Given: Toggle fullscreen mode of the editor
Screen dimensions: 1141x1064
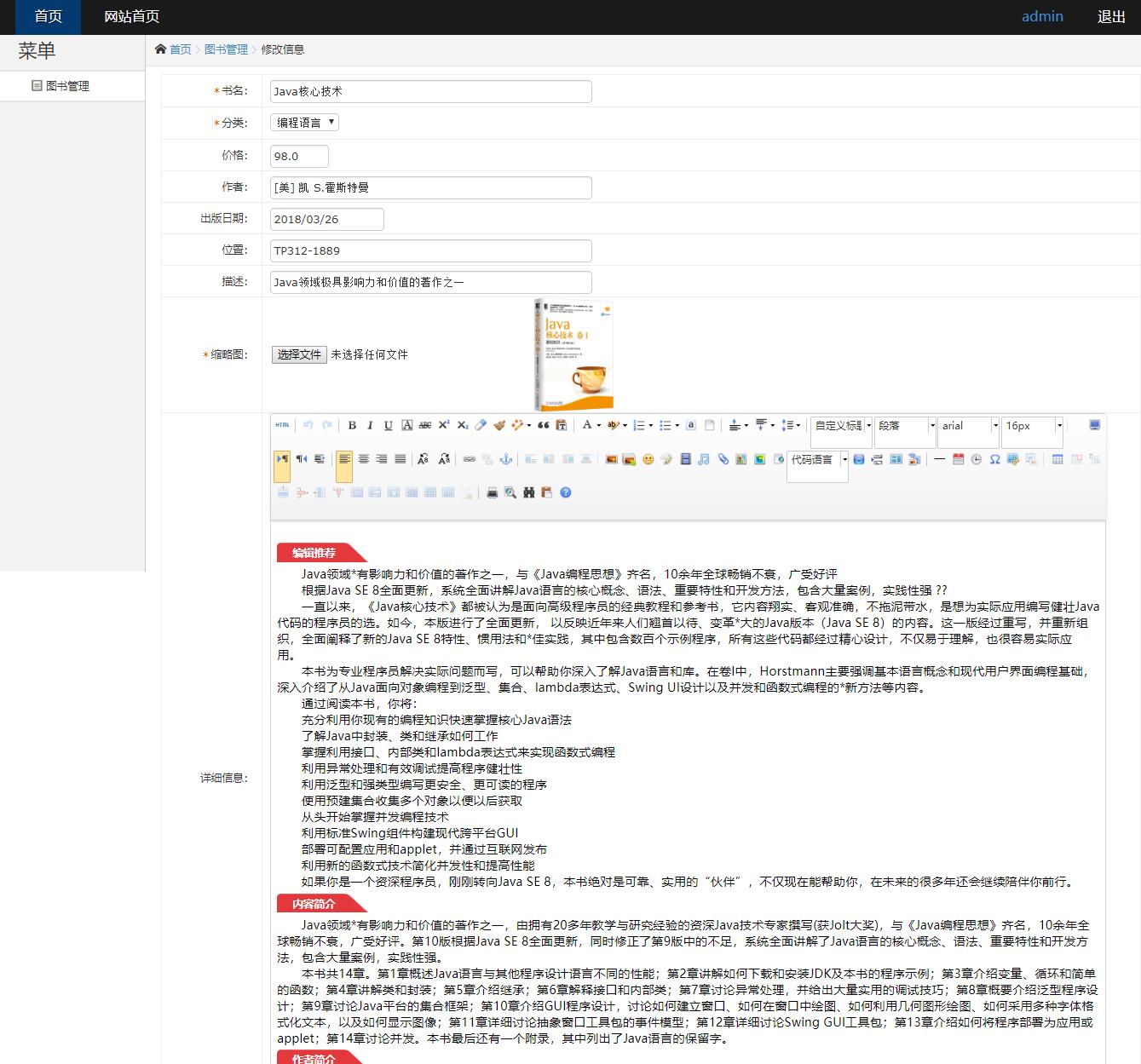Looking at the screenshot, I should [x=1095, y=425].
